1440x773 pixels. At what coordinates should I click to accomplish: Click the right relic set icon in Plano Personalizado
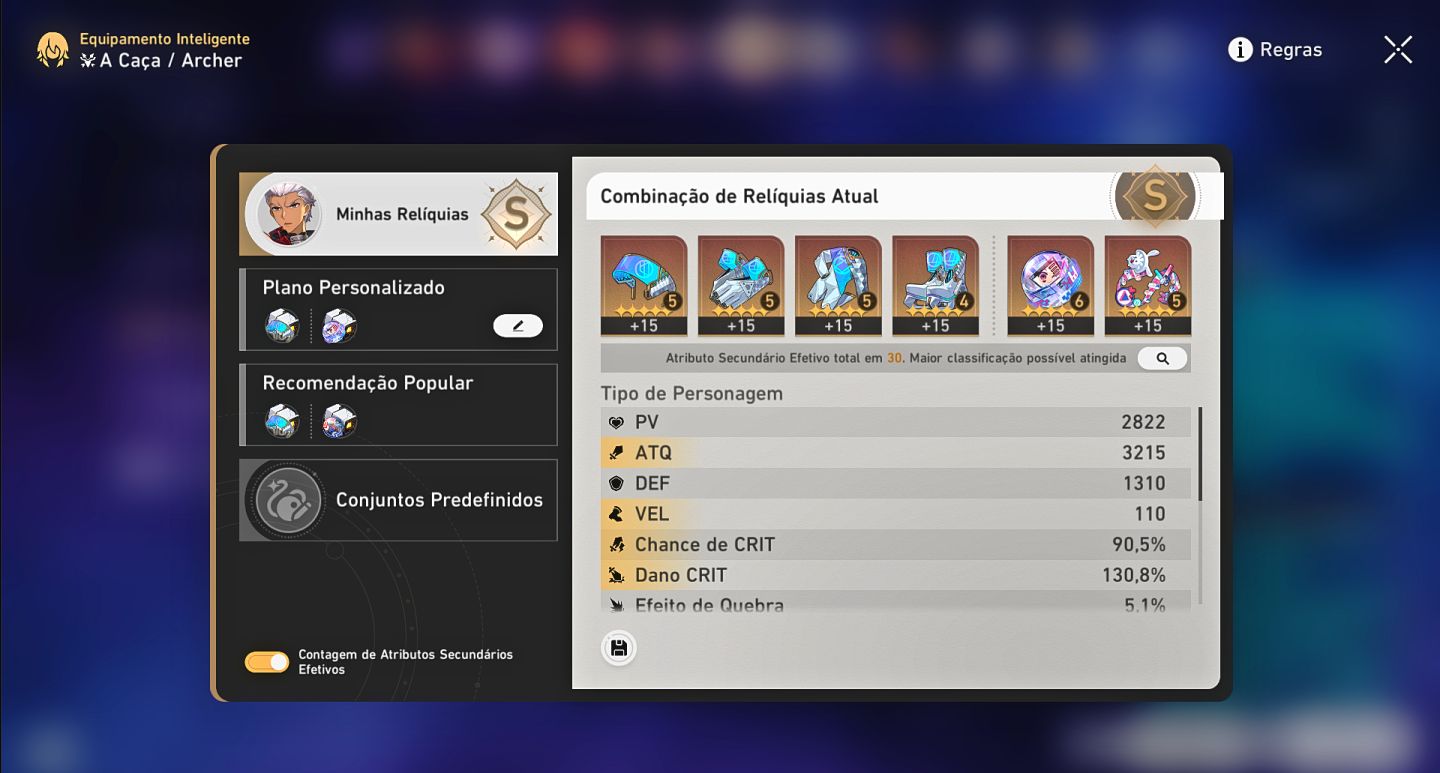339,326
